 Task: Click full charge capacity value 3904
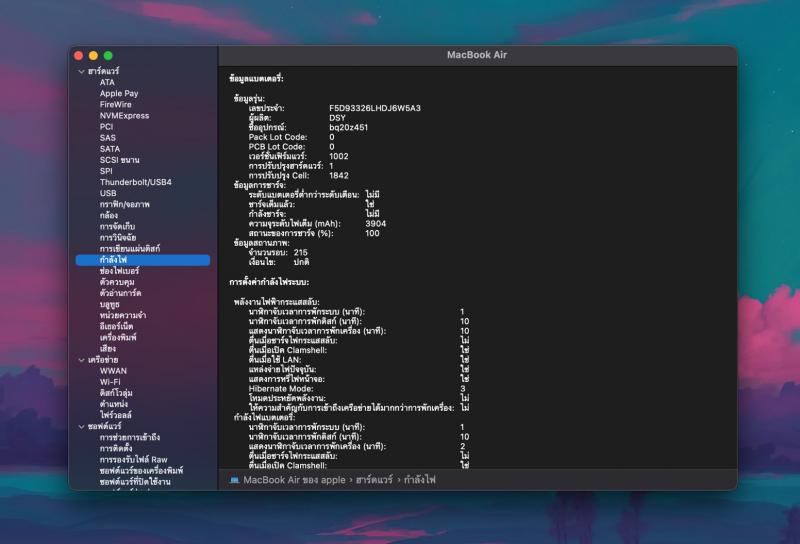pyautogui.click(x=376, y=224)
